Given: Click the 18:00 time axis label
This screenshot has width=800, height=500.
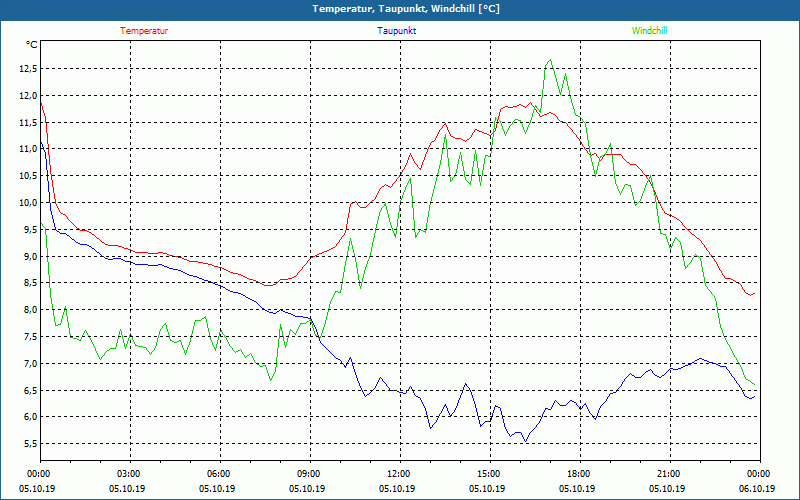Looking at the screenshot, I should tap(581, 473).
